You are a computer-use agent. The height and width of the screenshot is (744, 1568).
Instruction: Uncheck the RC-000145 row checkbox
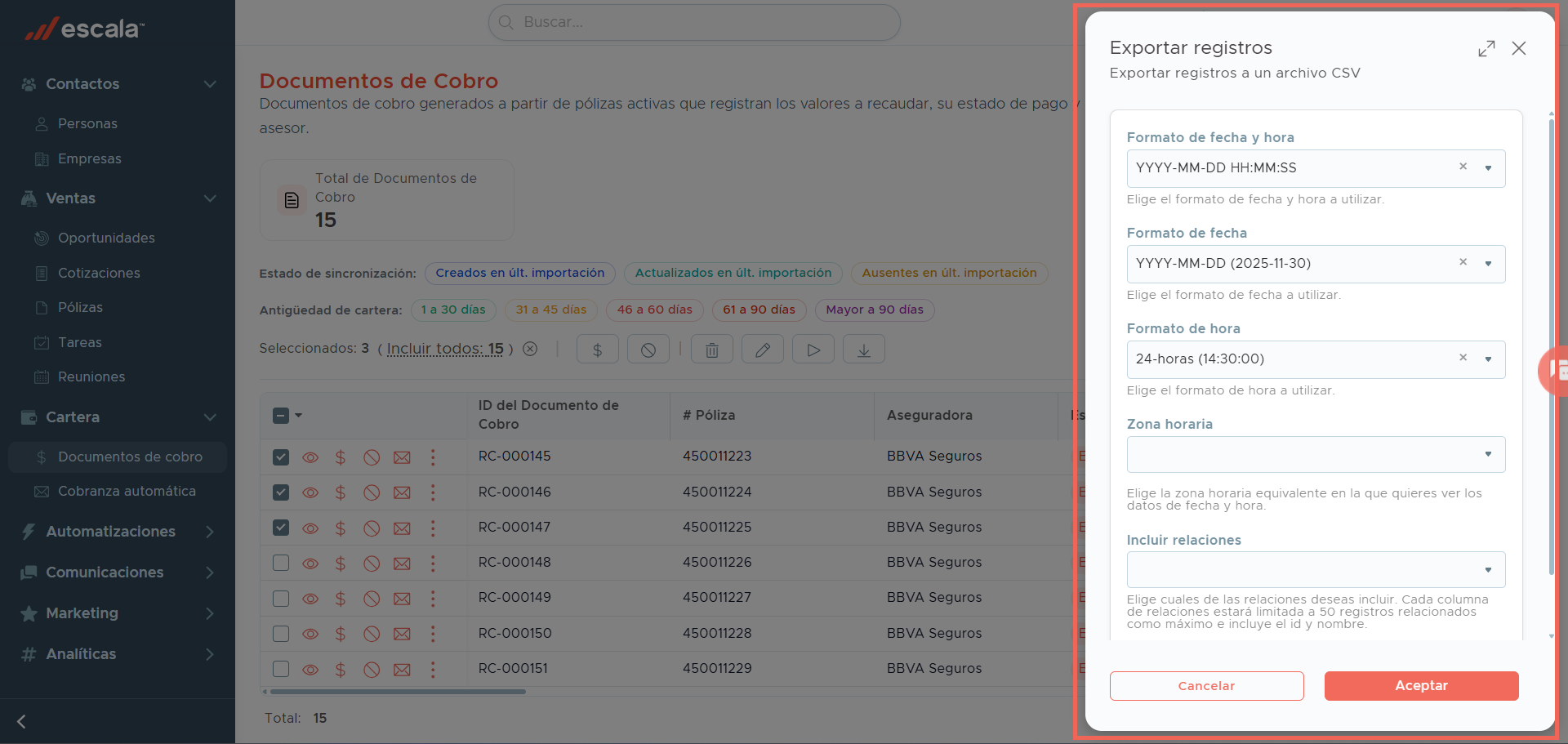281,457
